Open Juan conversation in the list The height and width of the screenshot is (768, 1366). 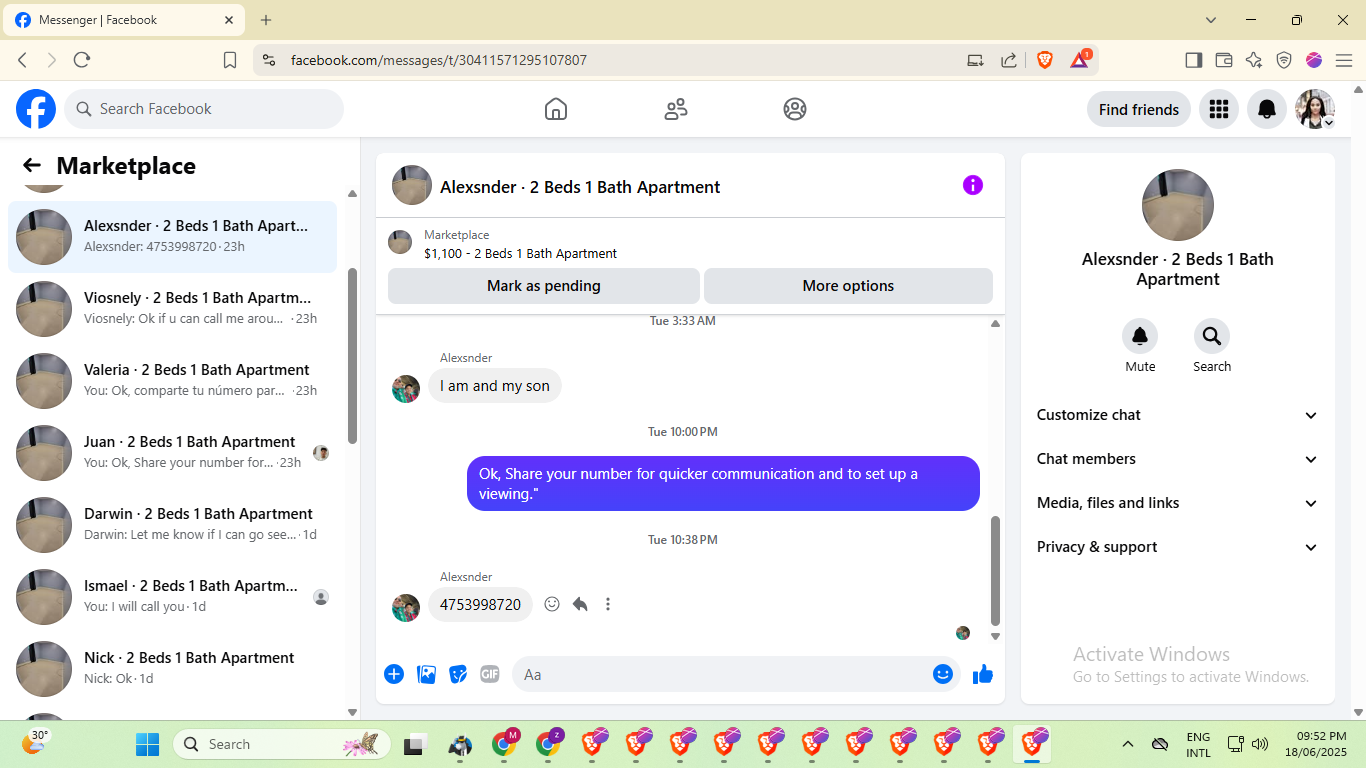[173, 453]
